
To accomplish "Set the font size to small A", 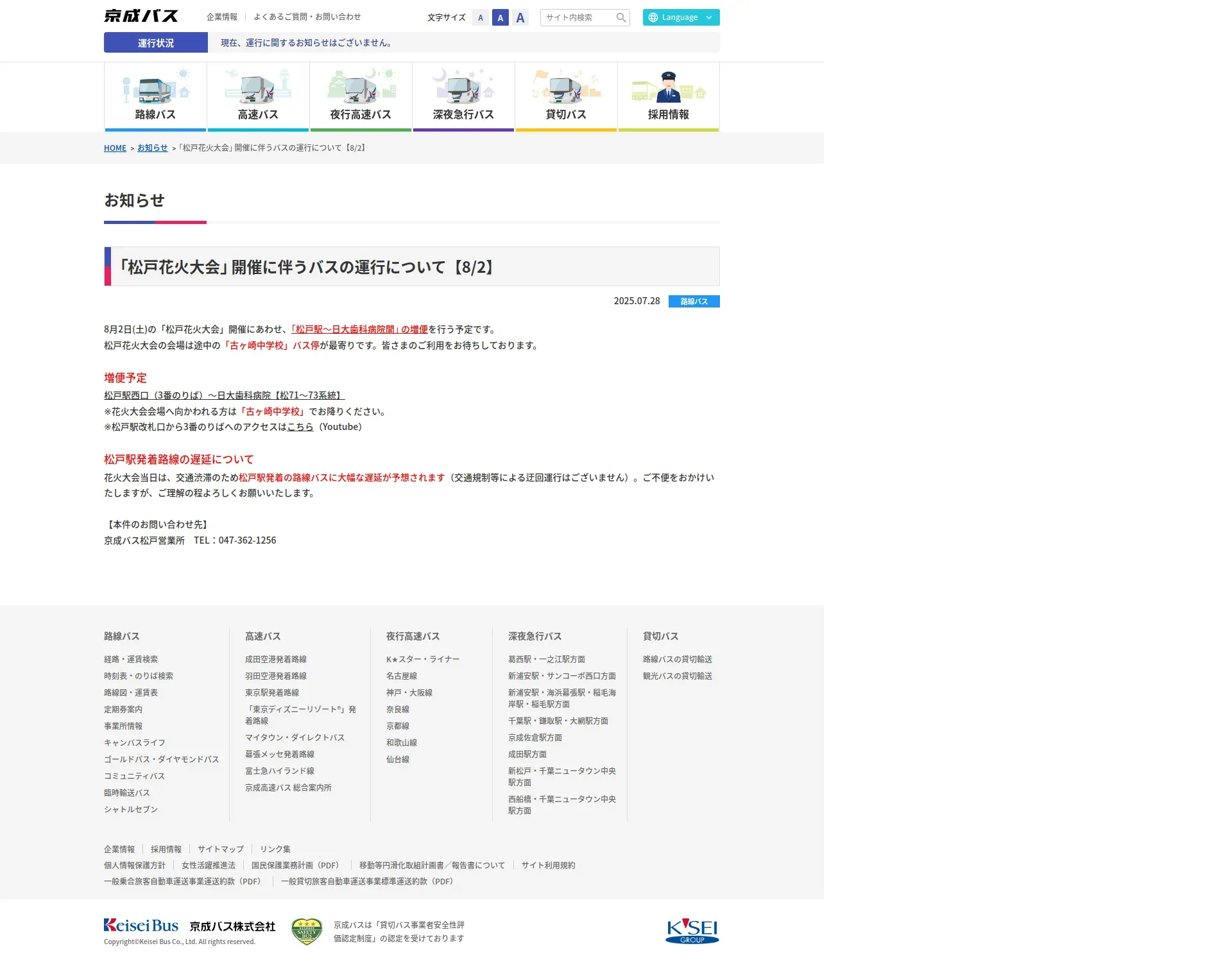I will click(481, 17).
